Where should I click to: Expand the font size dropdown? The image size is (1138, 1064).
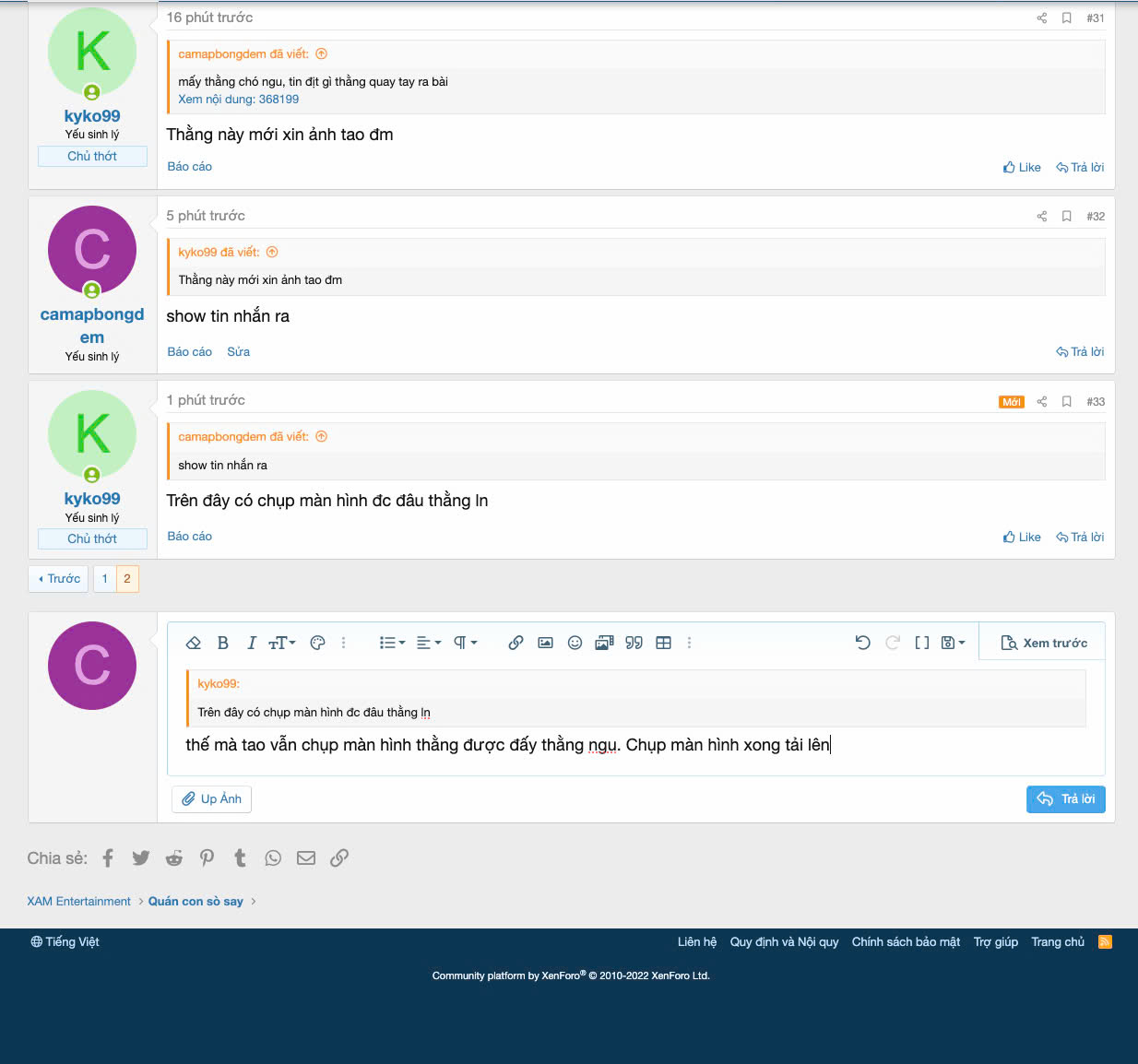click(281, 643)
